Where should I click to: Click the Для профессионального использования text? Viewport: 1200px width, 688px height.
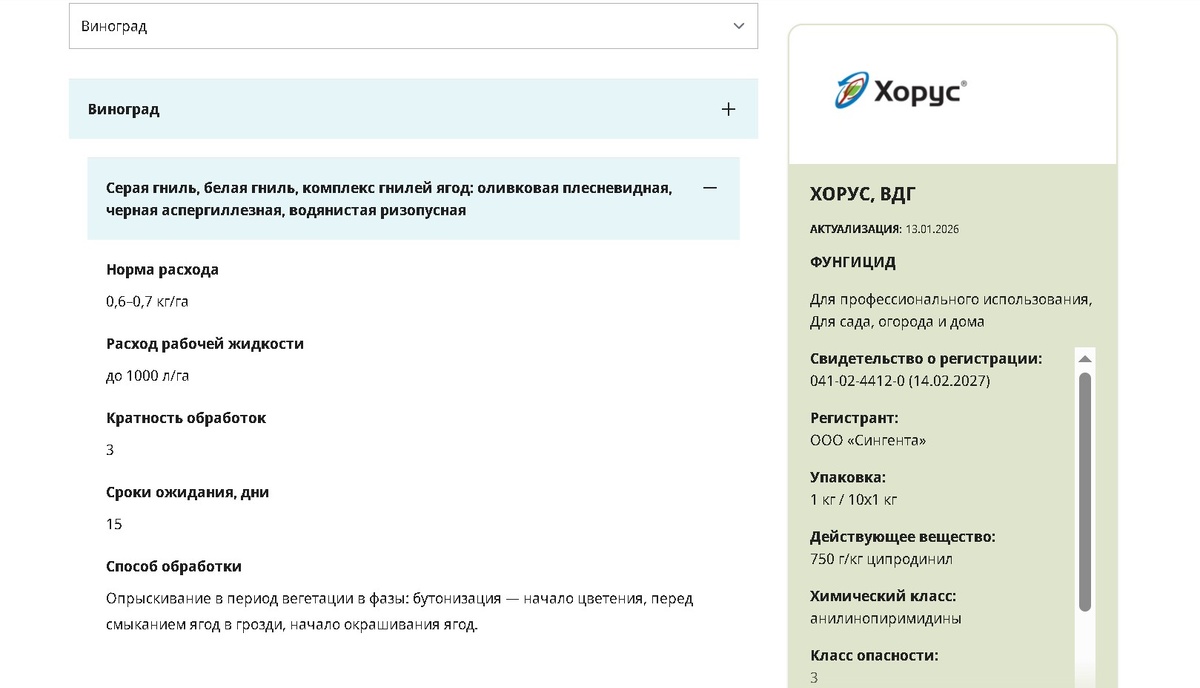coord(951,299)
